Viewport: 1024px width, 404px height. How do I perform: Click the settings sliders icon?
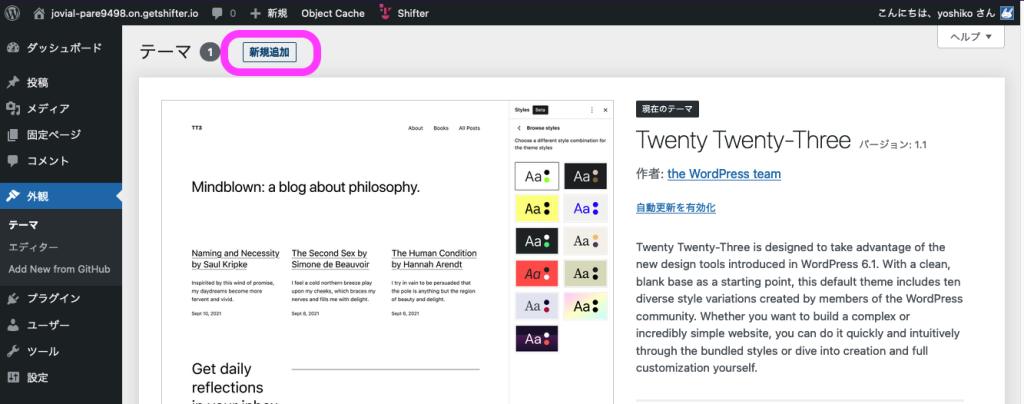point(13,377)
